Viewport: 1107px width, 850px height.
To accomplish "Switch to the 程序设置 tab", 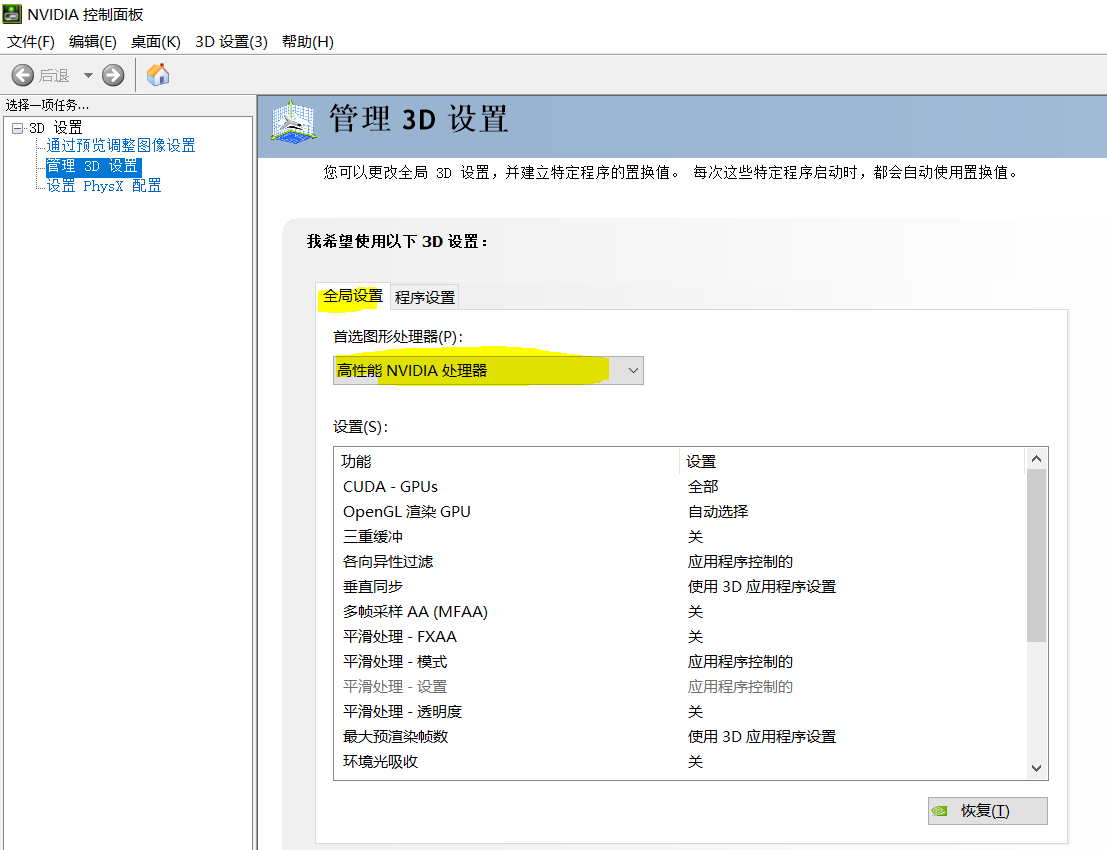I will (x=425, y=298).
